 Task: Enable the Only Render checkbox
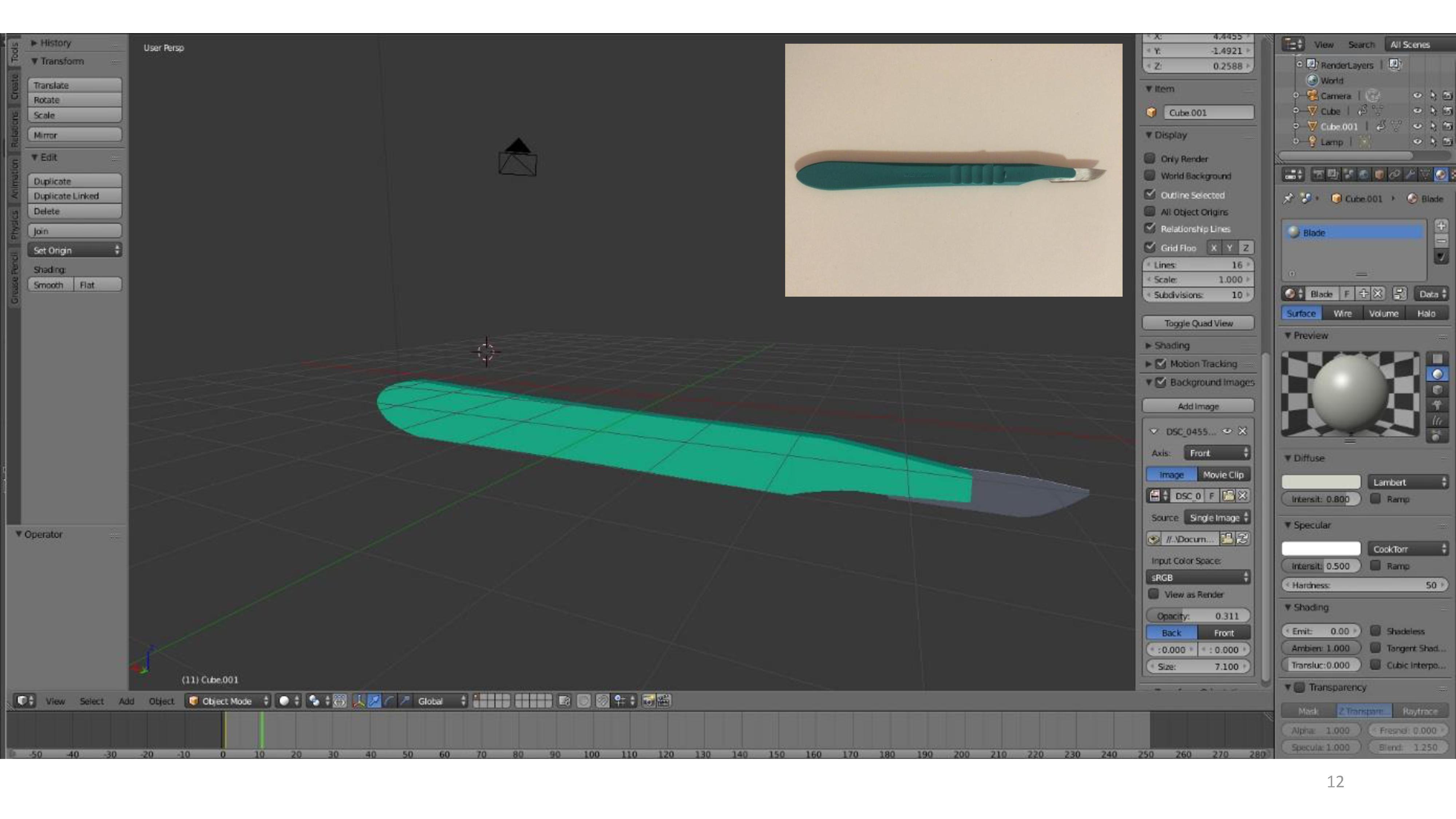(x=1150, y=158)
